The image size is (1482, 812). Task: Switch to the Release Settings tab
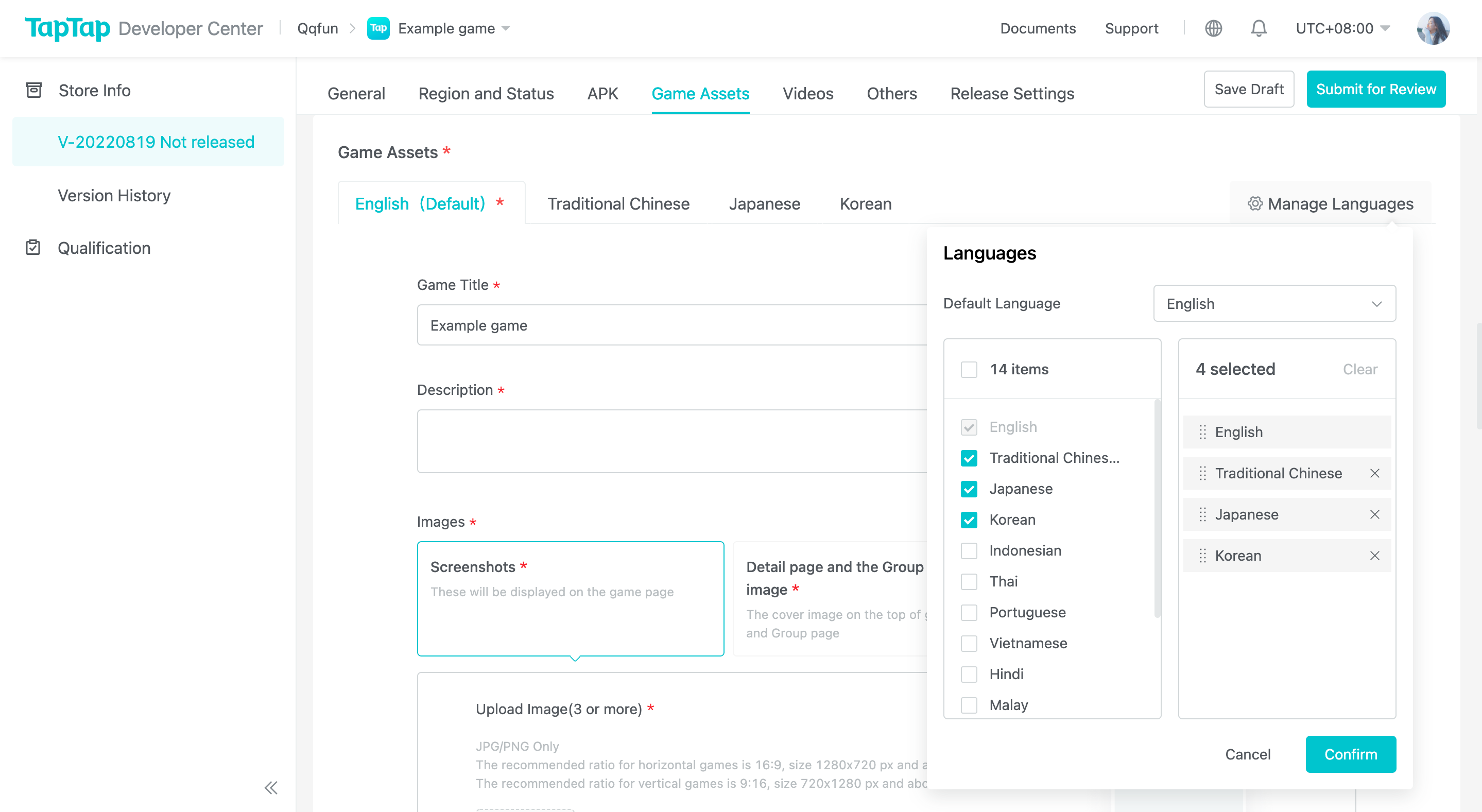click(1012, 93)
